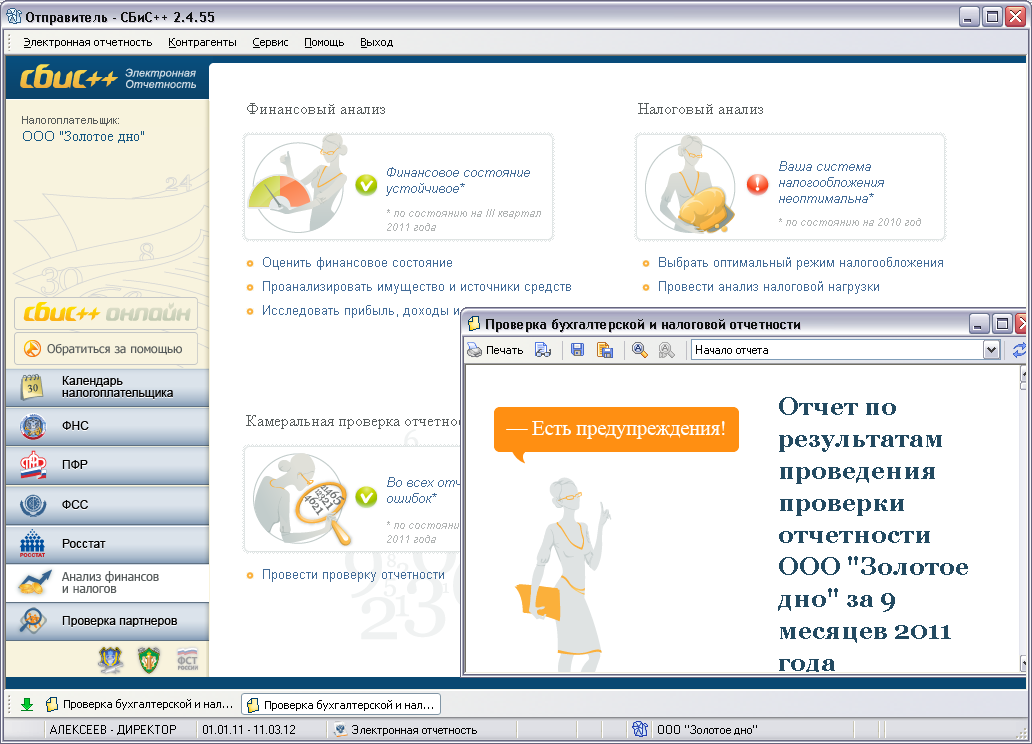1032x744 pixels.
Task: Open the Электронная отчетность menu
Action: pyautogui.click(x=88, y=42)
